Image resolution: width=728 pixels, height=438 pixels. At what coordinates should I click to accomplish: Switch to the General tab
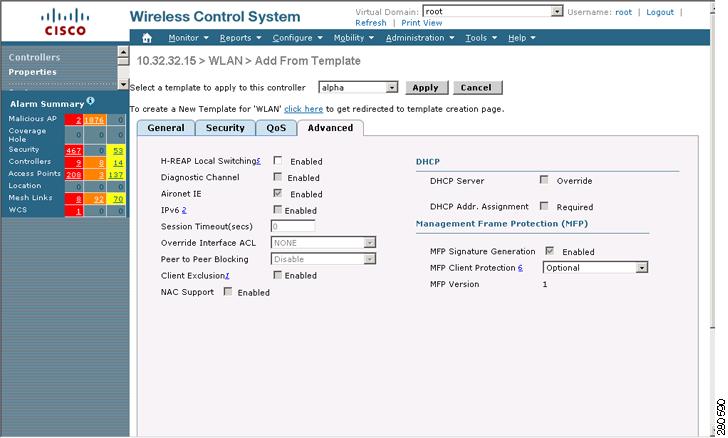pyautogui.click(x=166, y=128)
